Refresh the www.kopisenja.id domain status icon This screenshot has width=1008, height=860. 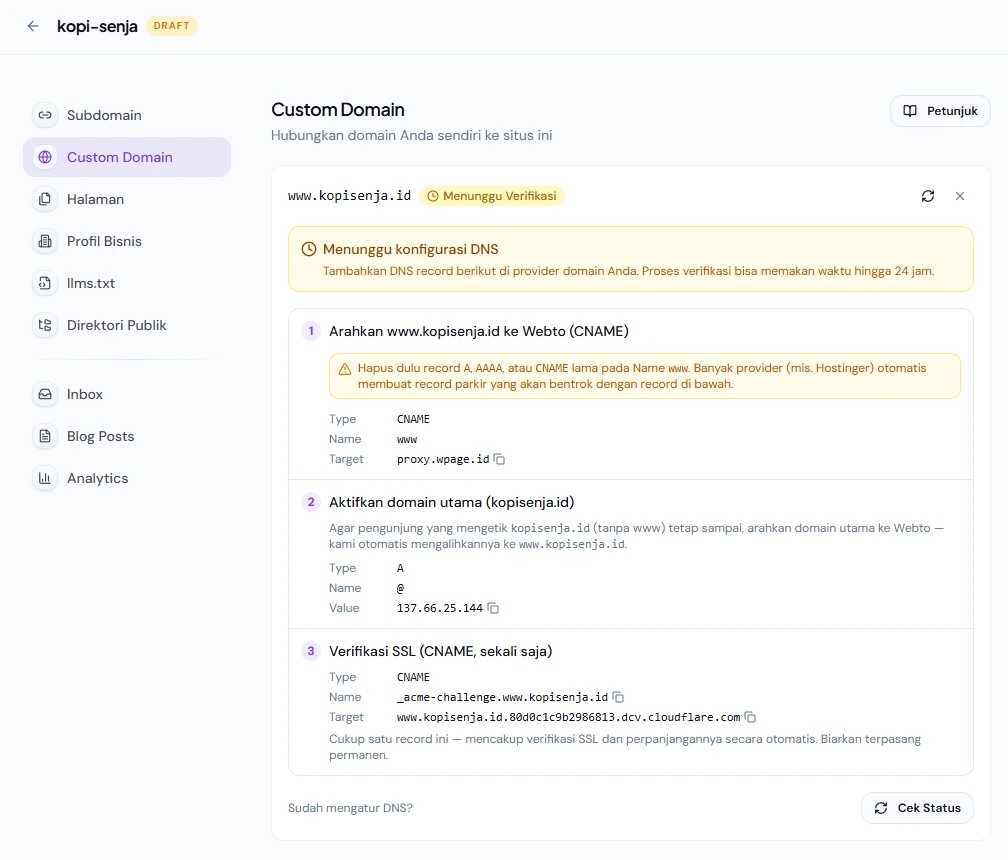tap(928, 196)
